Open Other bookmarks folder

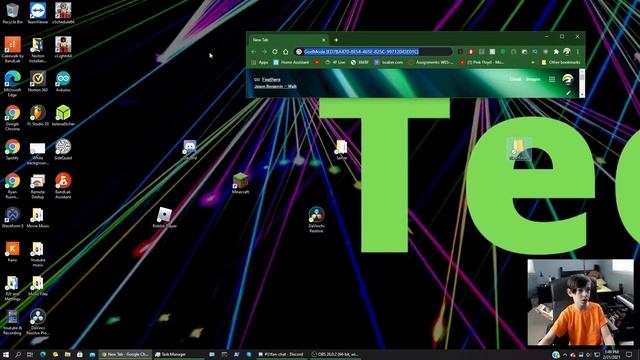[x=561, y=62]
